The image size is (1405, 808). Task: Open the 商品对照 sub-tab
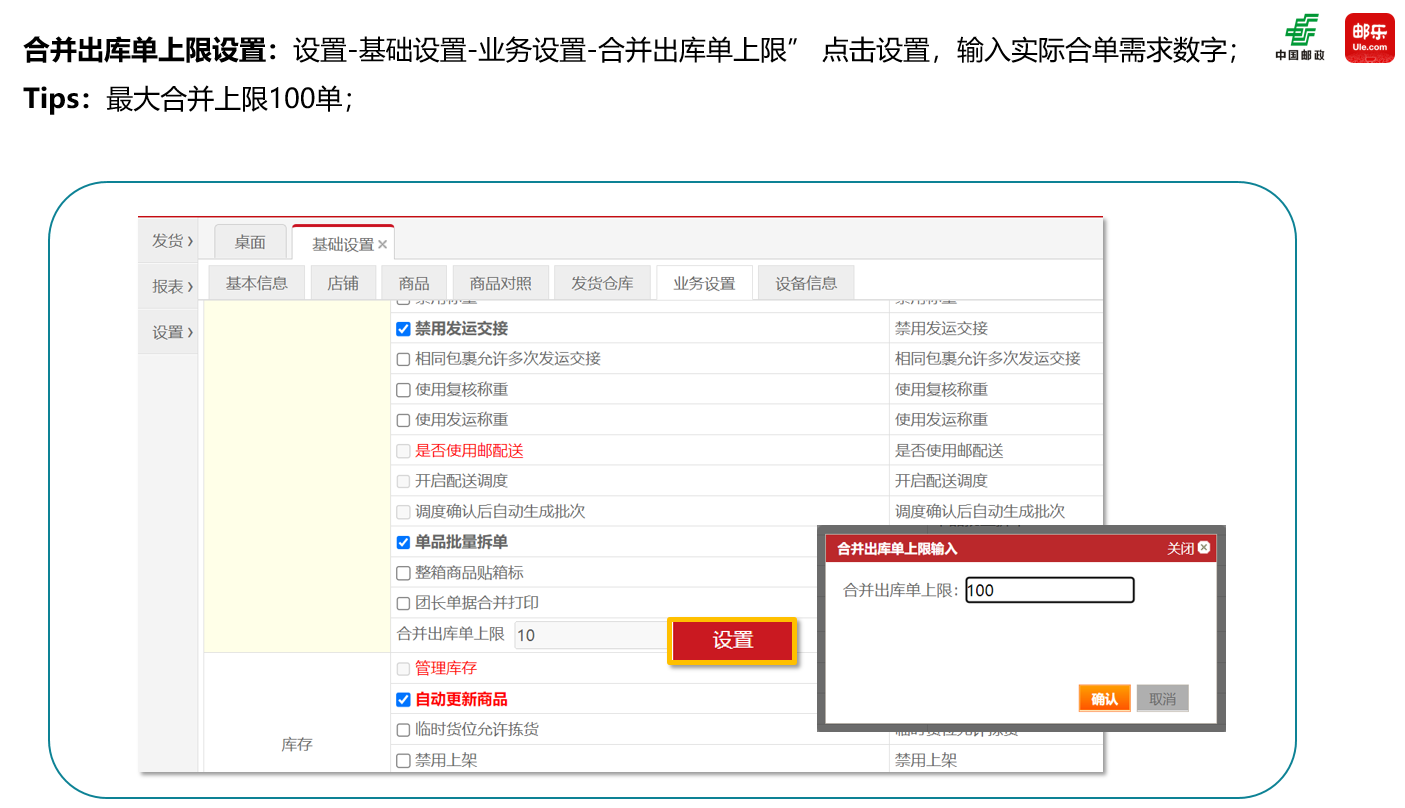pyautogui.click(x=500, y=283)
